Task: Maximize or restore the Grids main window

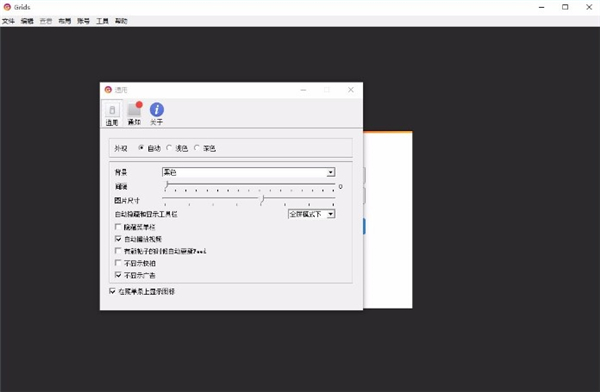Action: [565, 7]
